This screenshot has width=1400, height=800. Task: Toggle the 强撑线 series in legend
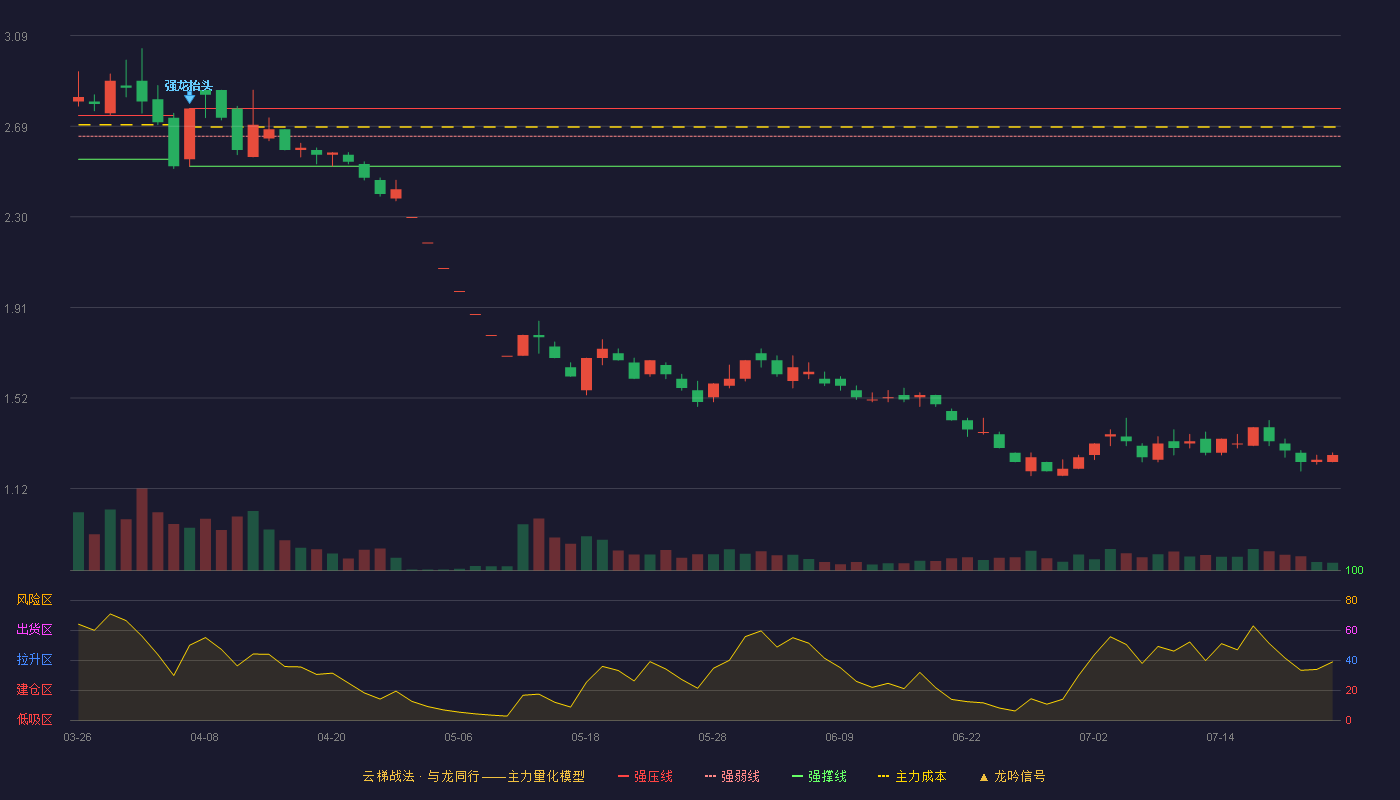coord(827,776)
